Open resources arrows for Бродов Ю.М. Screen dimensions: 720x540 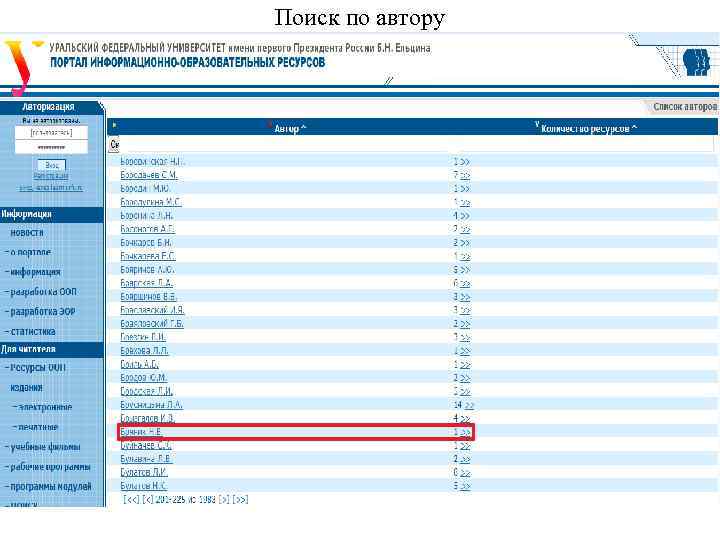465,377
